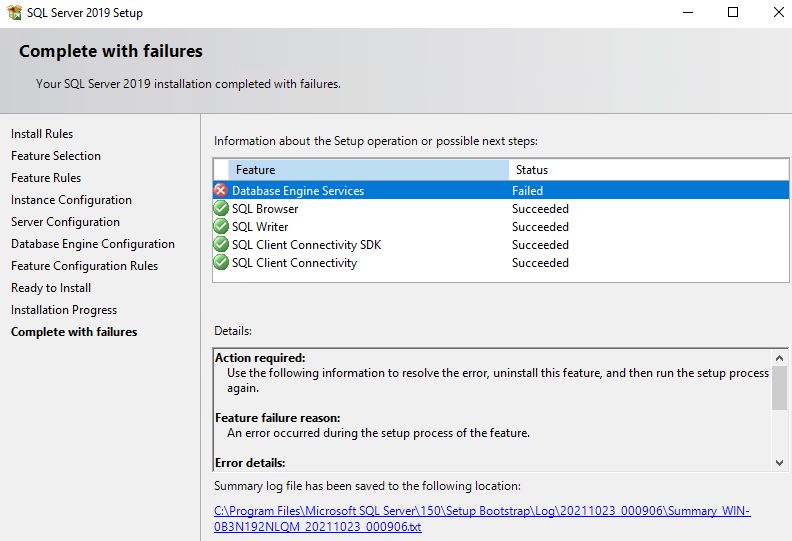This screenshot has width=792, height=541.
Task: Click the green check icon beside SQL Browser
Action: [221, 209]
